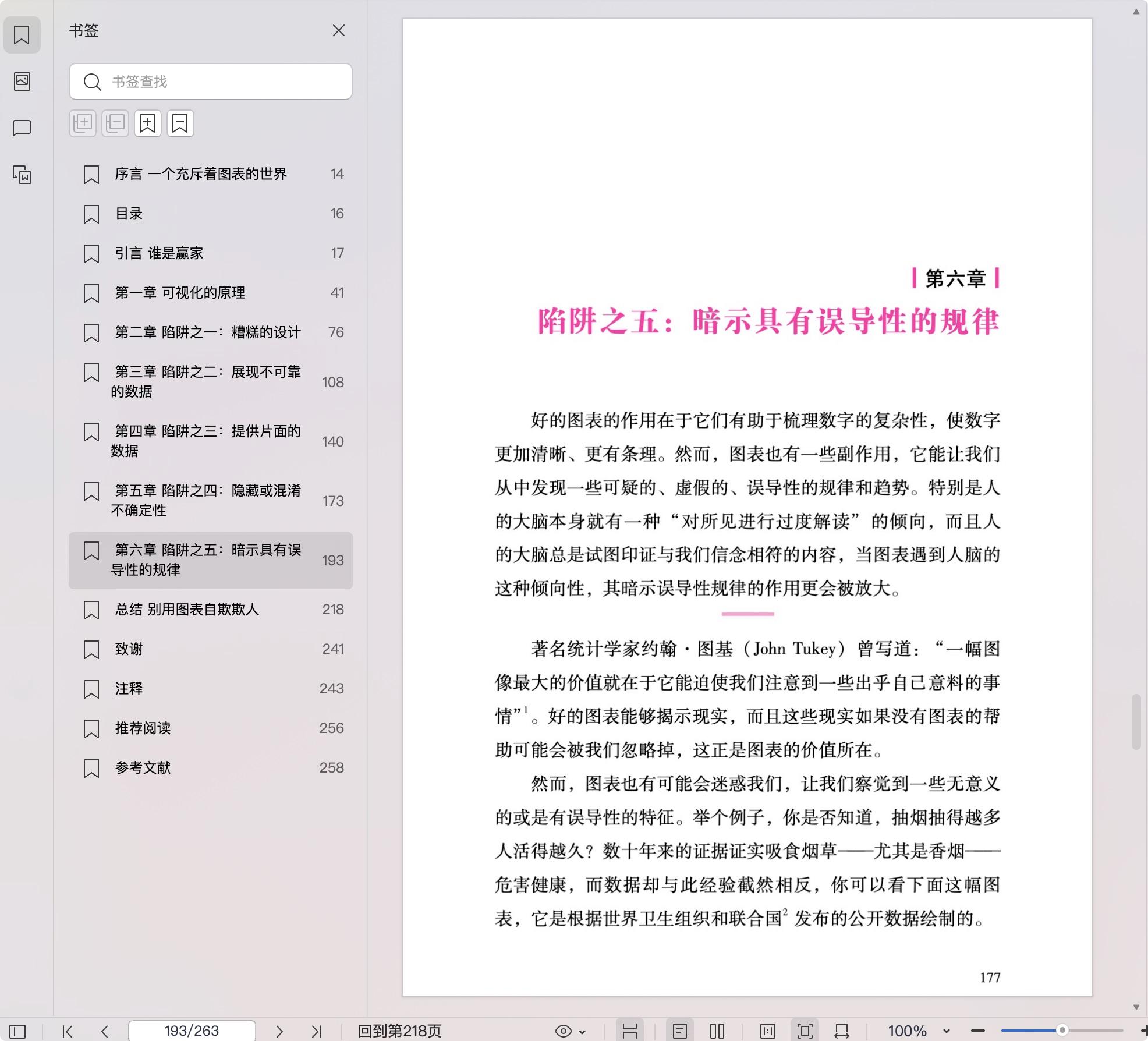The image size is (1148, 1041).
Task: Open bookmark 目录
Action: pyautogui.click(x=211, y=214)
